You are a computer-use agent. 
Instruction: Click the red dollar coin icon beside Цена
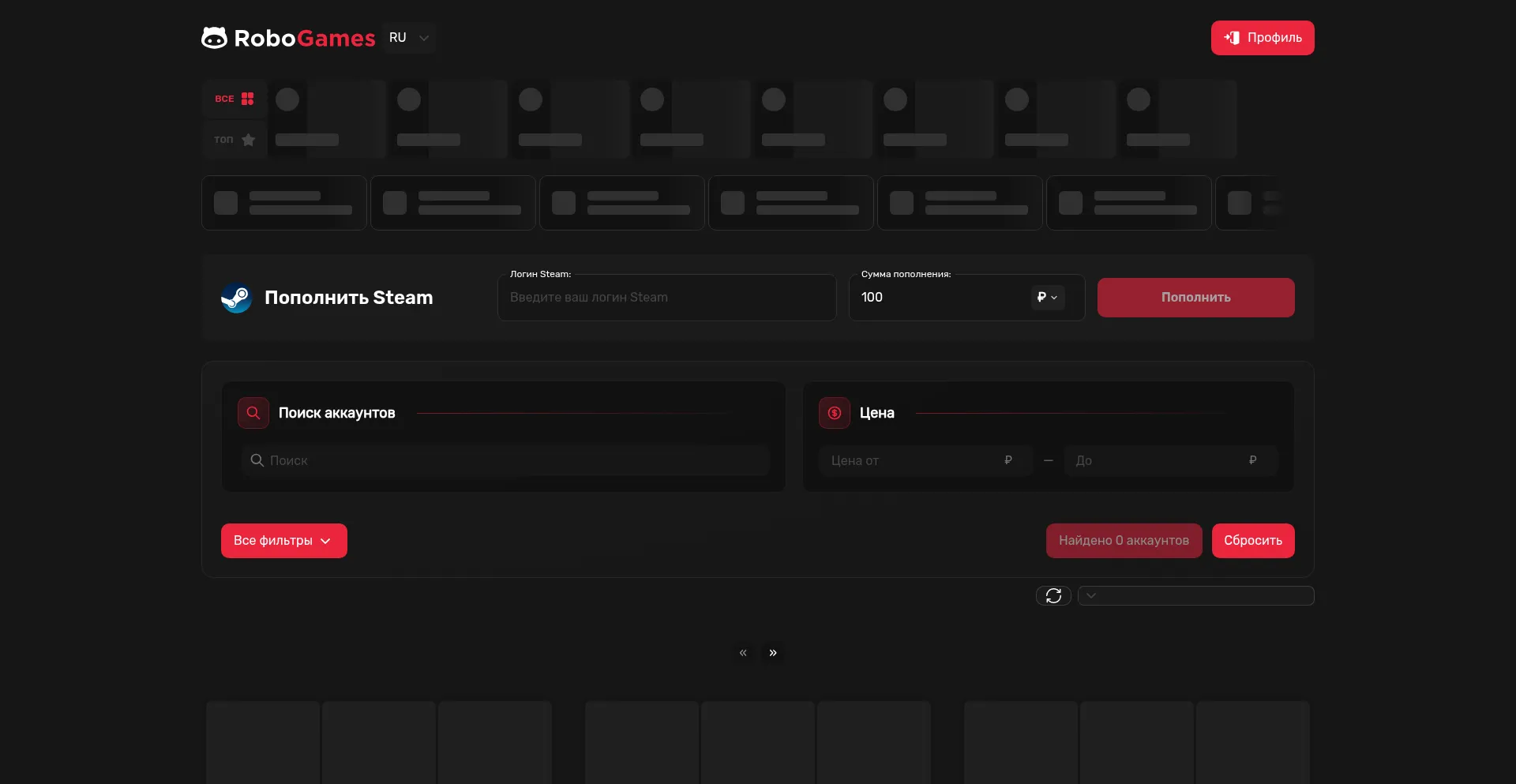(x=835, y=413)
